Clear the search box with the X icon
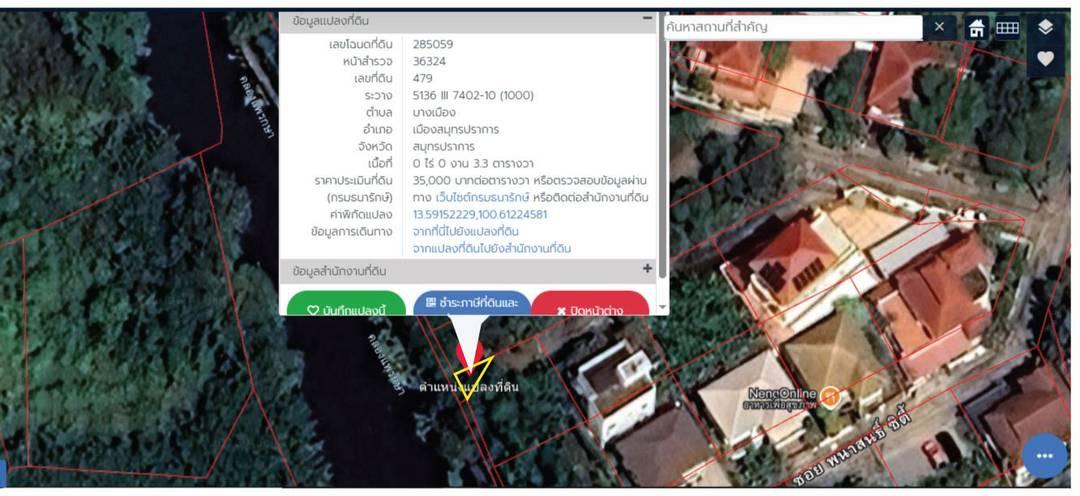 pos(939,27)
